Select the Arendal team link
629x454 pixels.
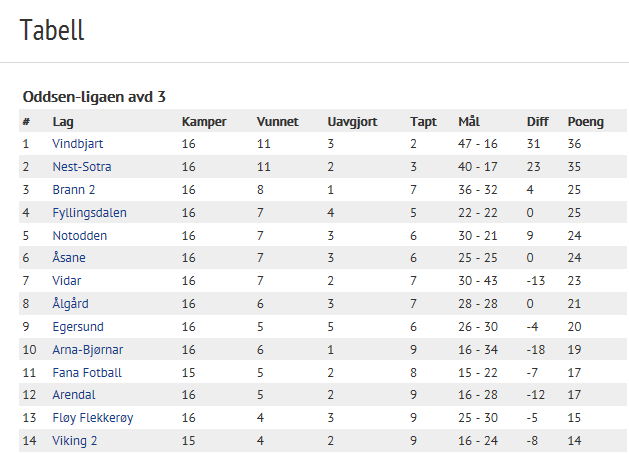[x=74, y=396]
